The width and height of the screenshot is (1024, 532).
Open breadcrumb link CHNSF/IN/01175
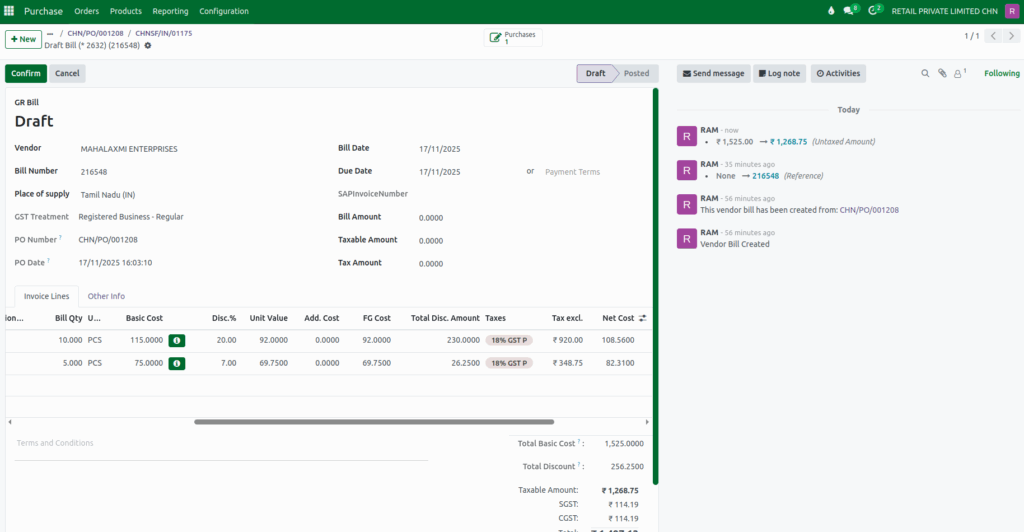click(164, 33)
